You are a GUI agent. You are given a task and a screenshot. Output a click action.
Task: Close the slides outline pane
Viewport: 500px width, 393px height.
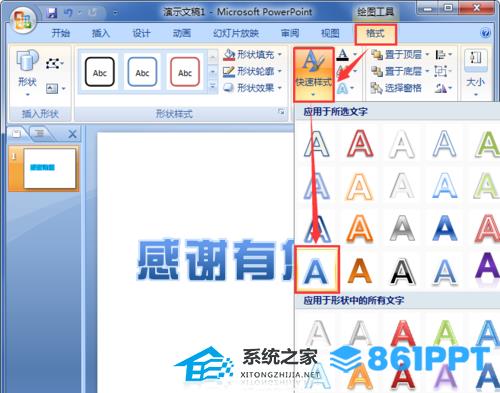click(x=72, y=134)
